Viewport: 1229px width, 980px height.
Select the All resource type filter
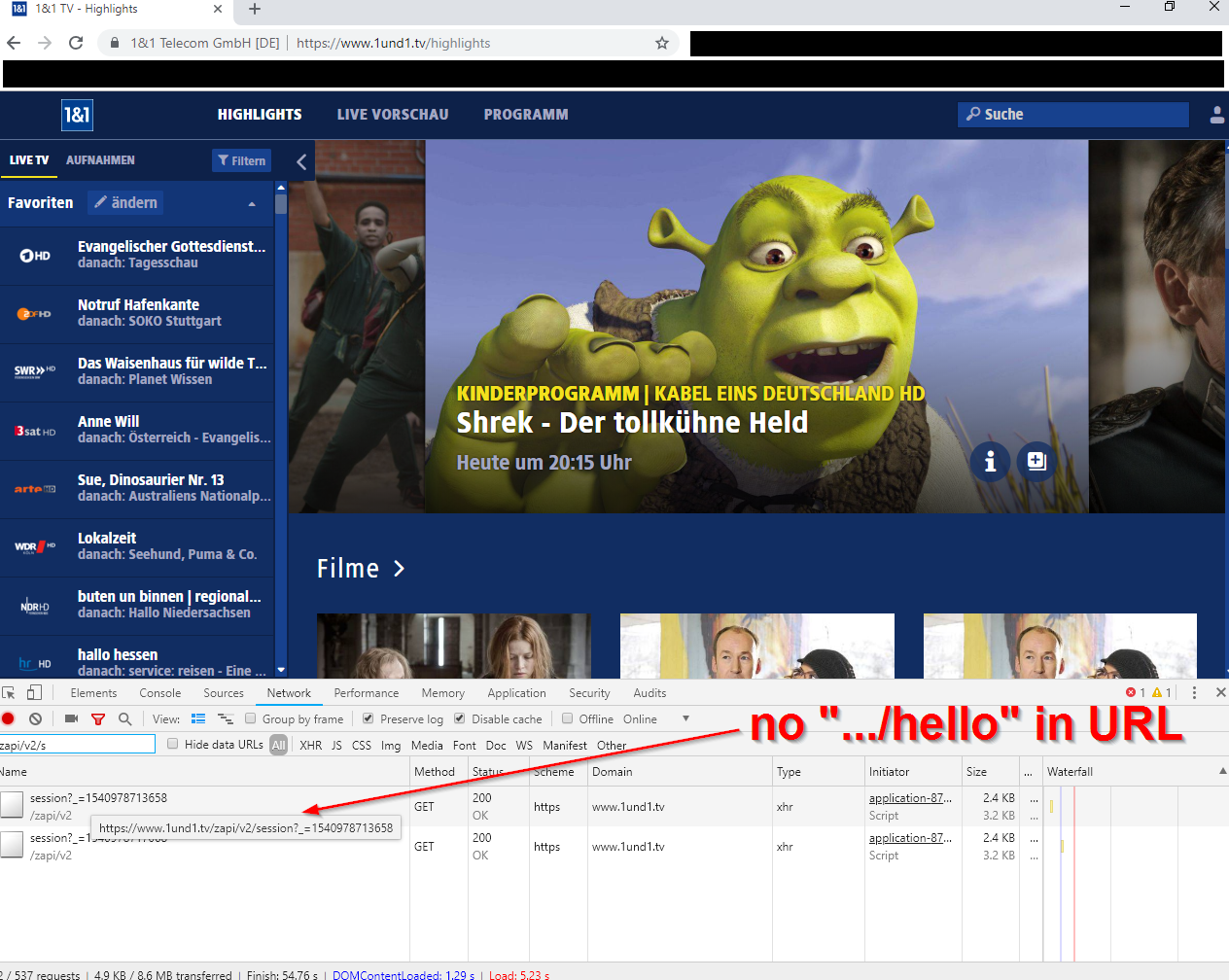pyautogui.click(x=279, y=746)
